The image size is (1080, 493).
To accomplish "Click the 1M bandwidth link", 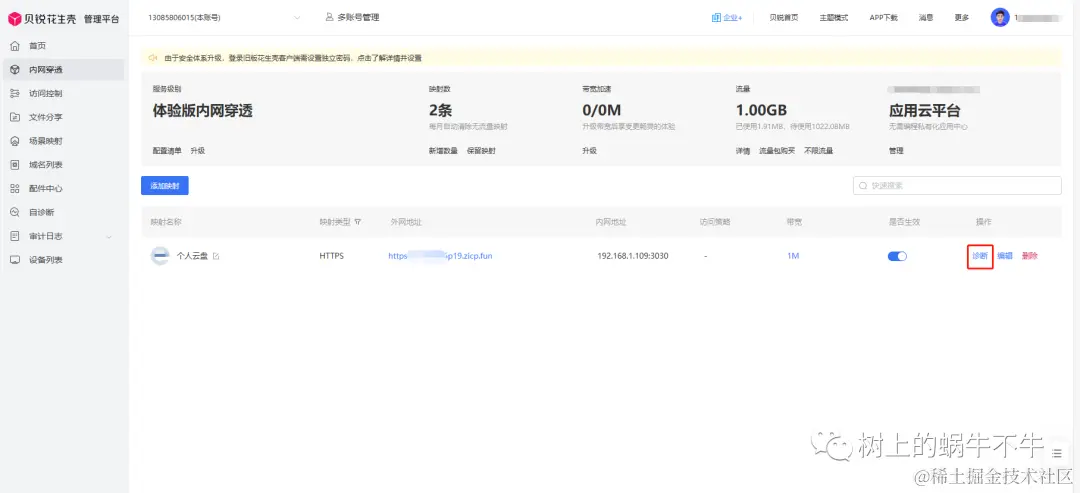I will click(793, 255).
